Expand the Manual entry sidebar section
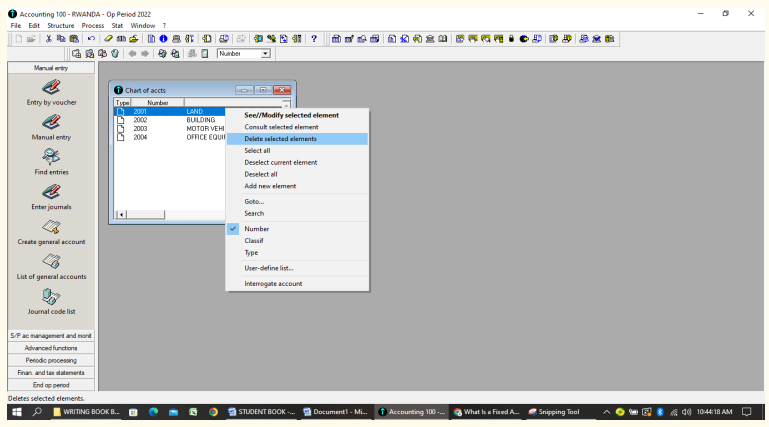The height and width of the screenshot is (427, 769). click(x=51, y=68)
